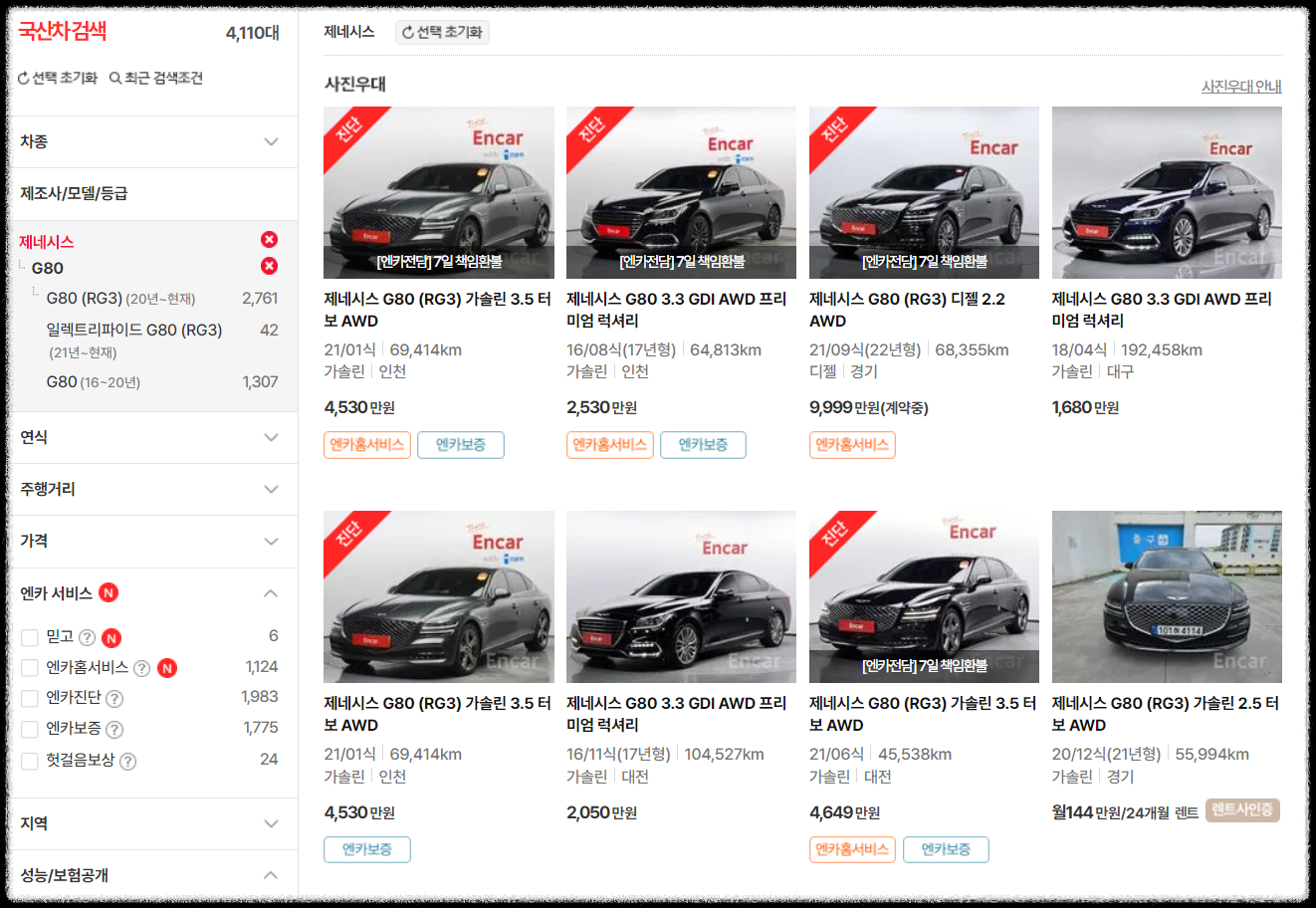Open title of 192,458km G80 in 대구
1316x908 pixels.
click(x=1162, y=310)
